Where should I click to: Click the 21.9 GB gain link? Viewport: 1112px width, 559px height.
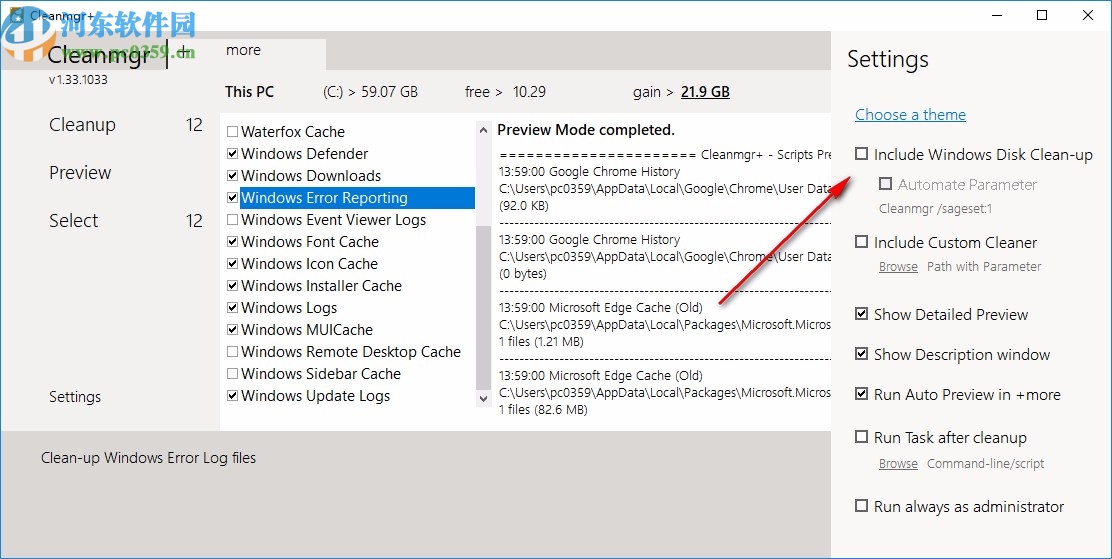pyautogui.click(x=705, y=92)
